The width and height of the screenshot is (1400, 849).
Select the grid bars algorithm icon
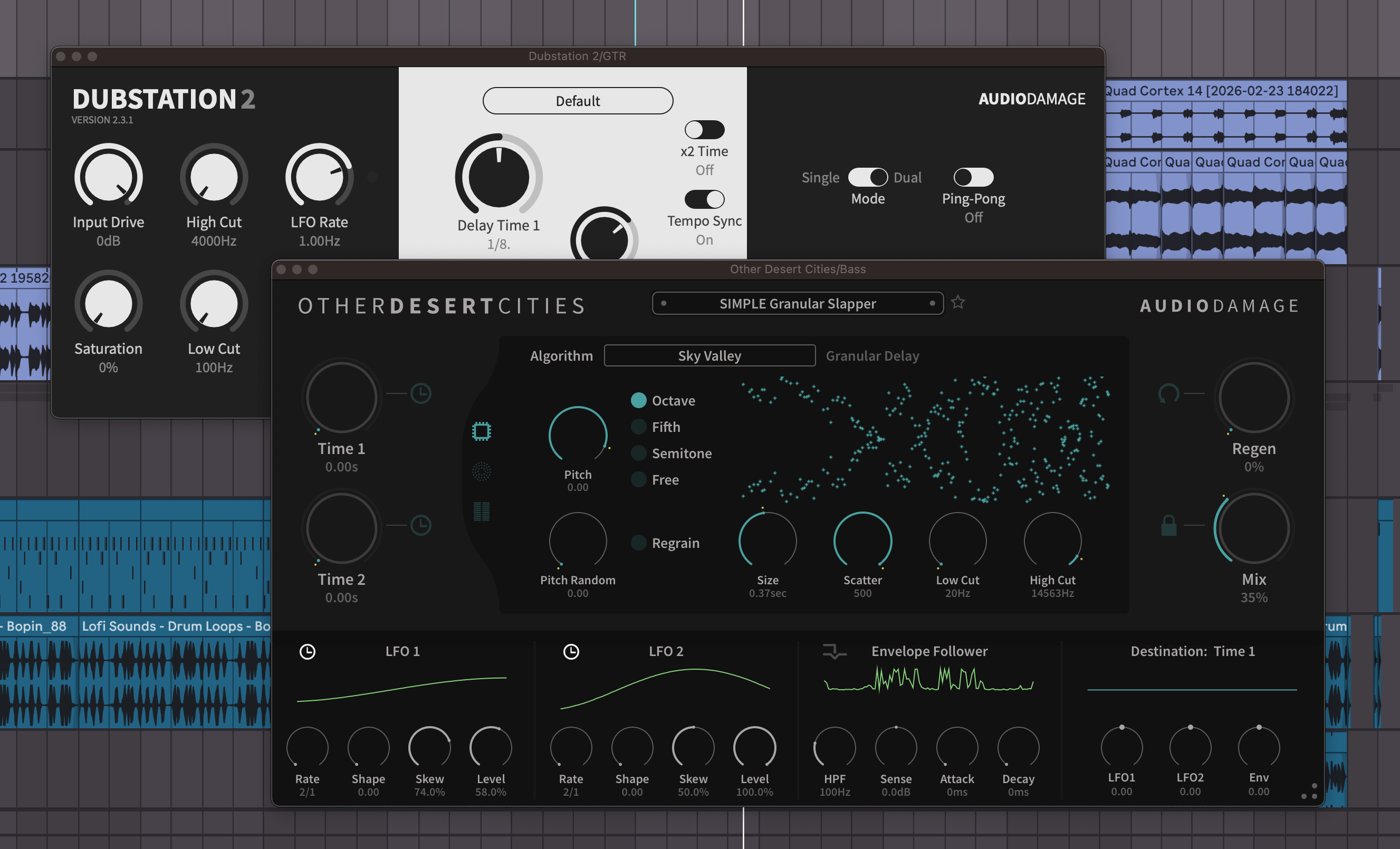[x=481, y=512]
